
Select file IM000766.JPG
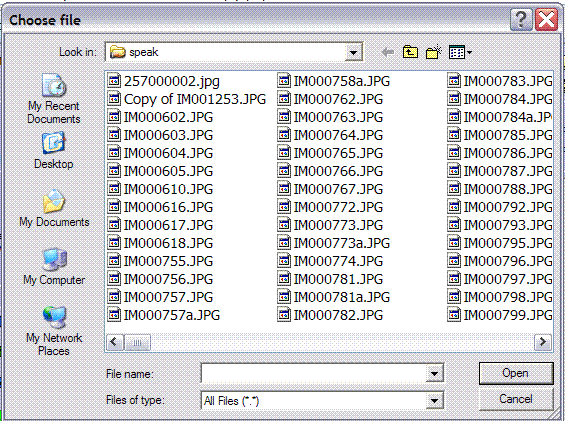click(330, 171)
